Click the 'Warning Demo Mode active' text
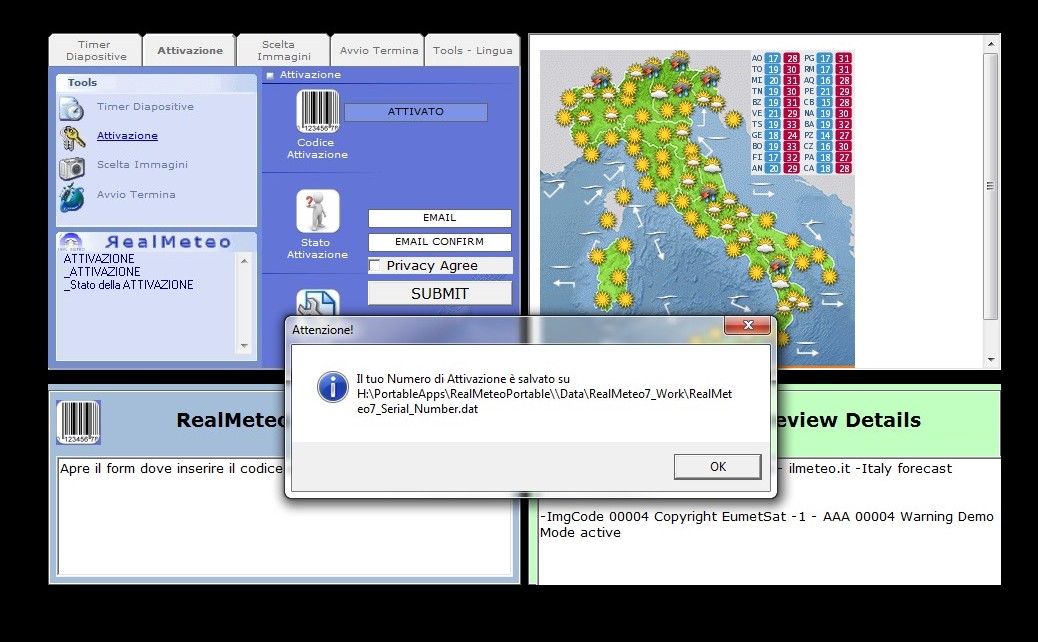 [767, 524]
